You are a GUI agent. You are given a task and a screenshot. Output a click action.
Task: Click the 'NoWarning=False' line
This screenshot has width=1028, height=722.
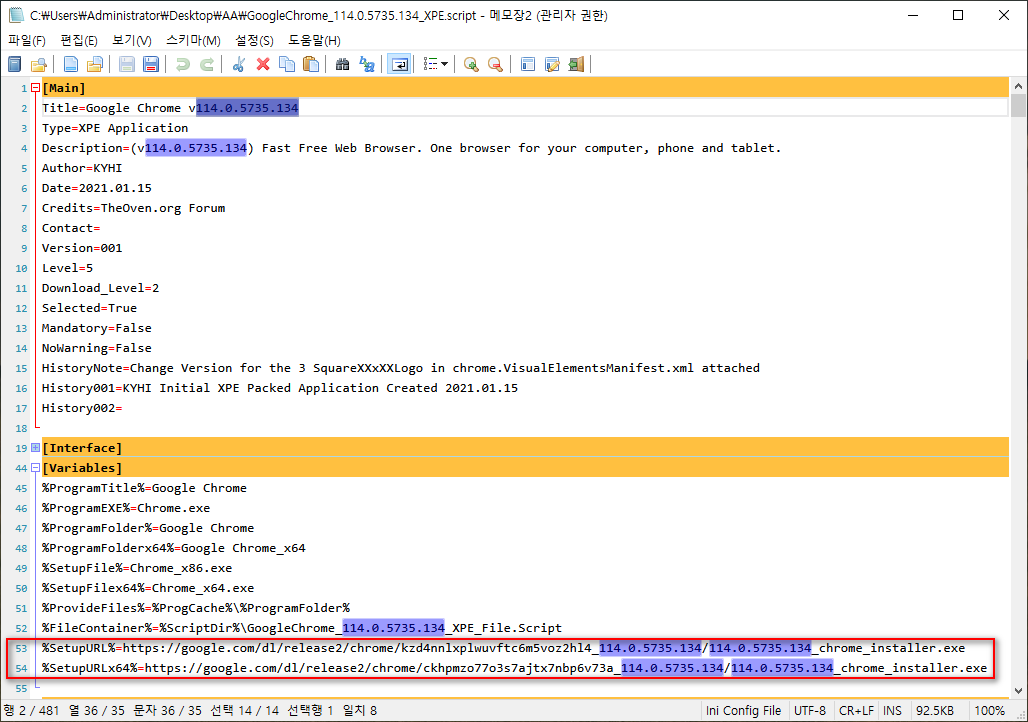point(96,348)
